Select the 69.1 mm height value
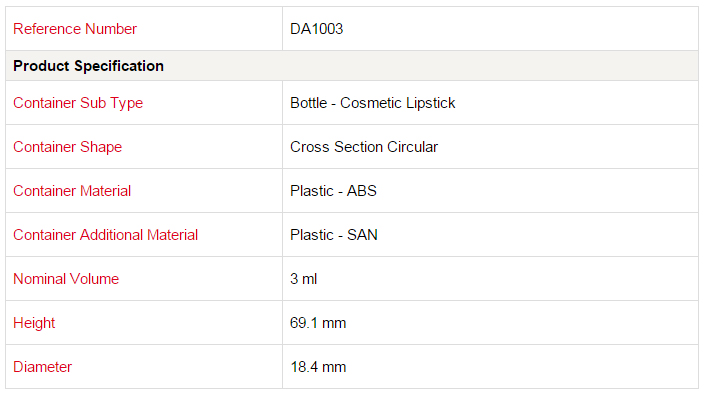The image size is (704, 397). click(x=318, y=323)
